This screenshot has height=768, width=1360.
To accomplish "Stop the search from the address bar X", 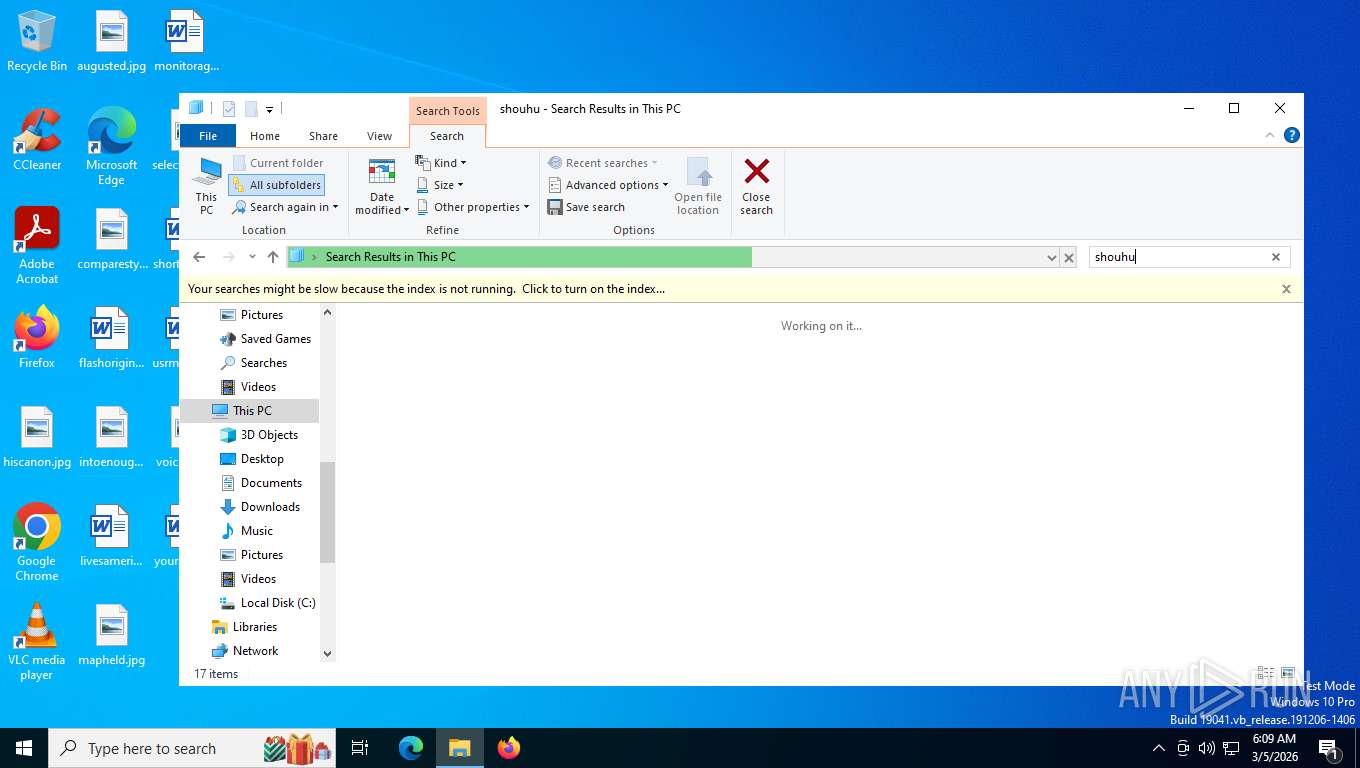I will click(x=1069, y=257).
